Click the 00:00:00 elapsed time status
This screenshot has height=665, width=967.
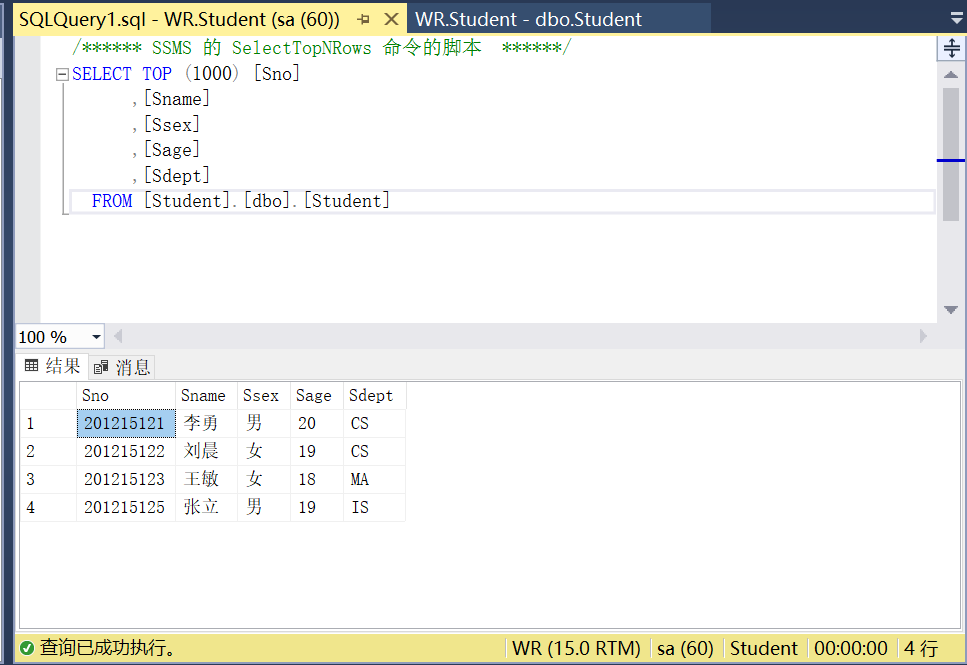pos(850,648)
